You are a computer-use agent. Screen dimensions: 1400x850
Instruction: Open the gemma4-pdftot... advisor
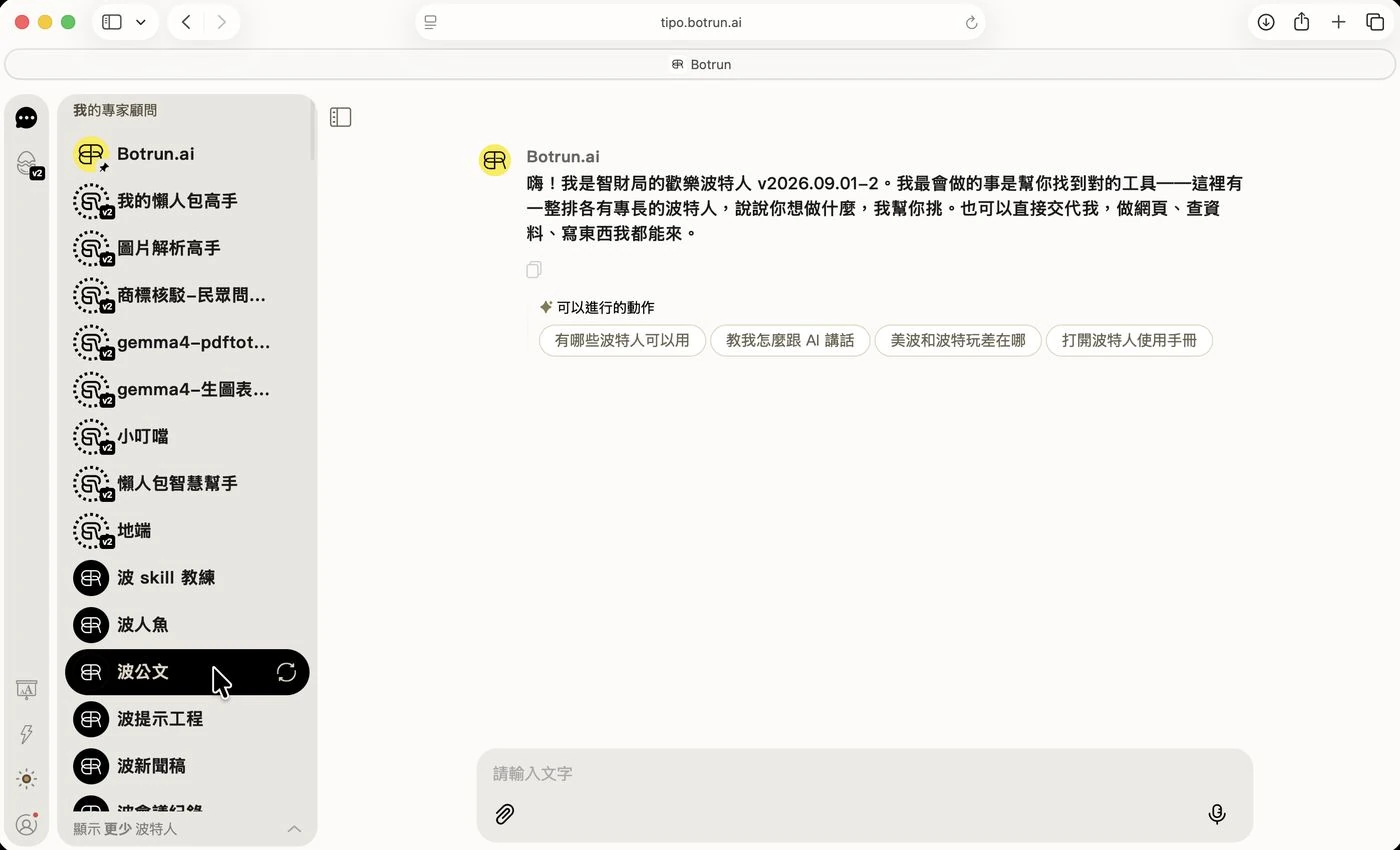(x=187, y=342)
